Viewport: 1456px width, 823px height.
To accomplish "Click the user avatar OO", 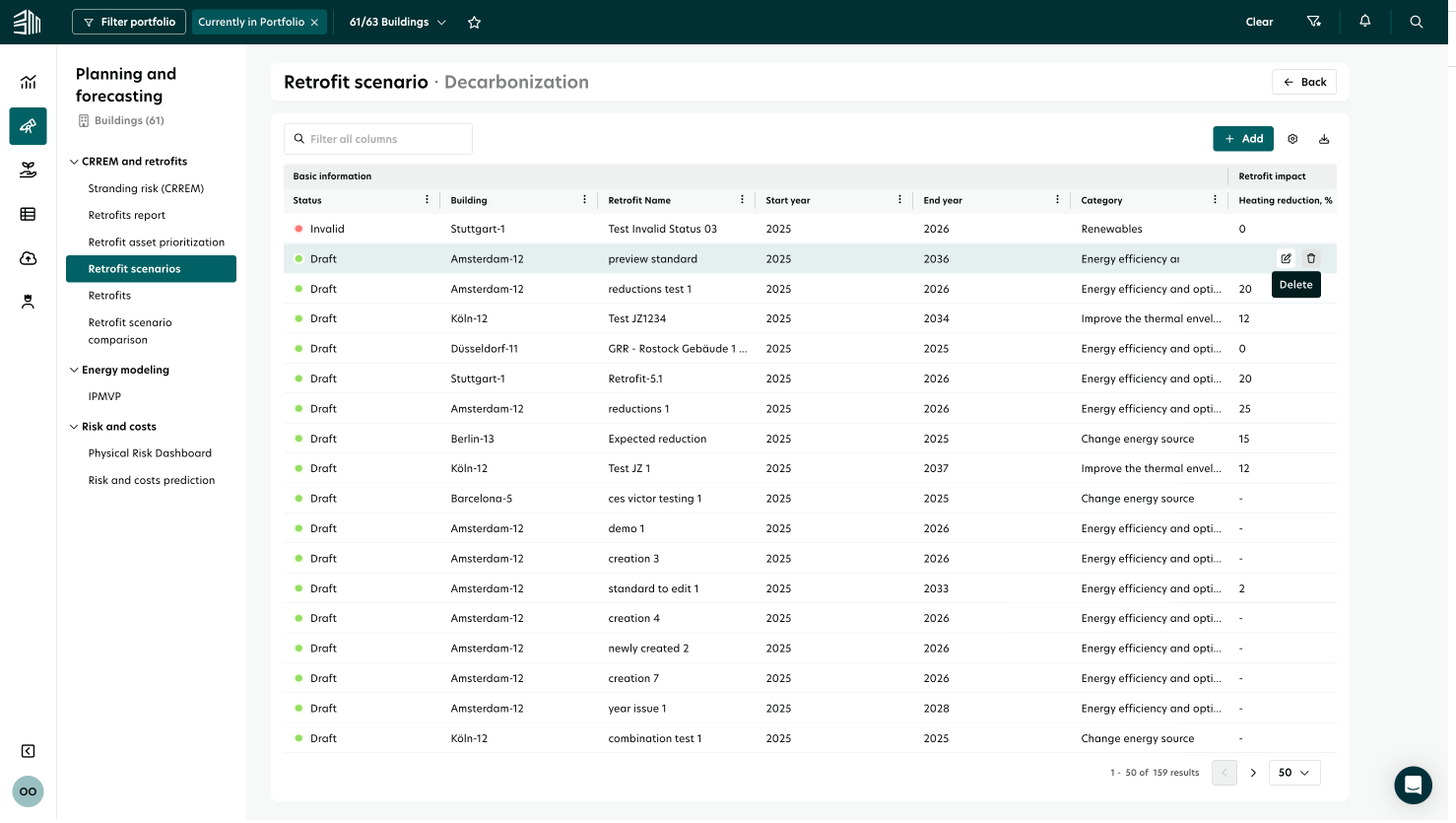I will tap(28, 791).
